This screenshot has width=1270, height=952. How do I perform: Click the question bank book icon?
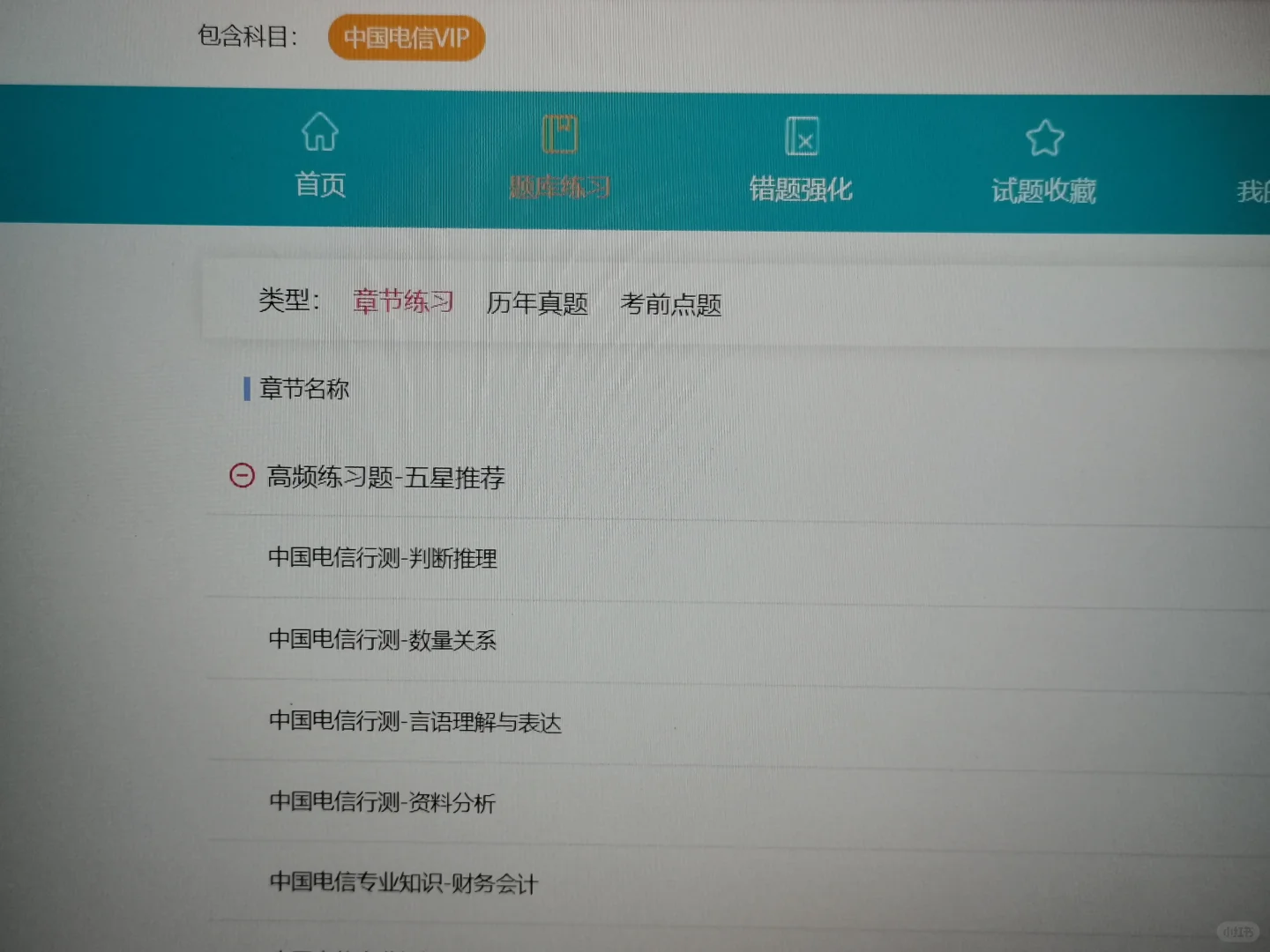pyautogui.click(x=560, y=135)
